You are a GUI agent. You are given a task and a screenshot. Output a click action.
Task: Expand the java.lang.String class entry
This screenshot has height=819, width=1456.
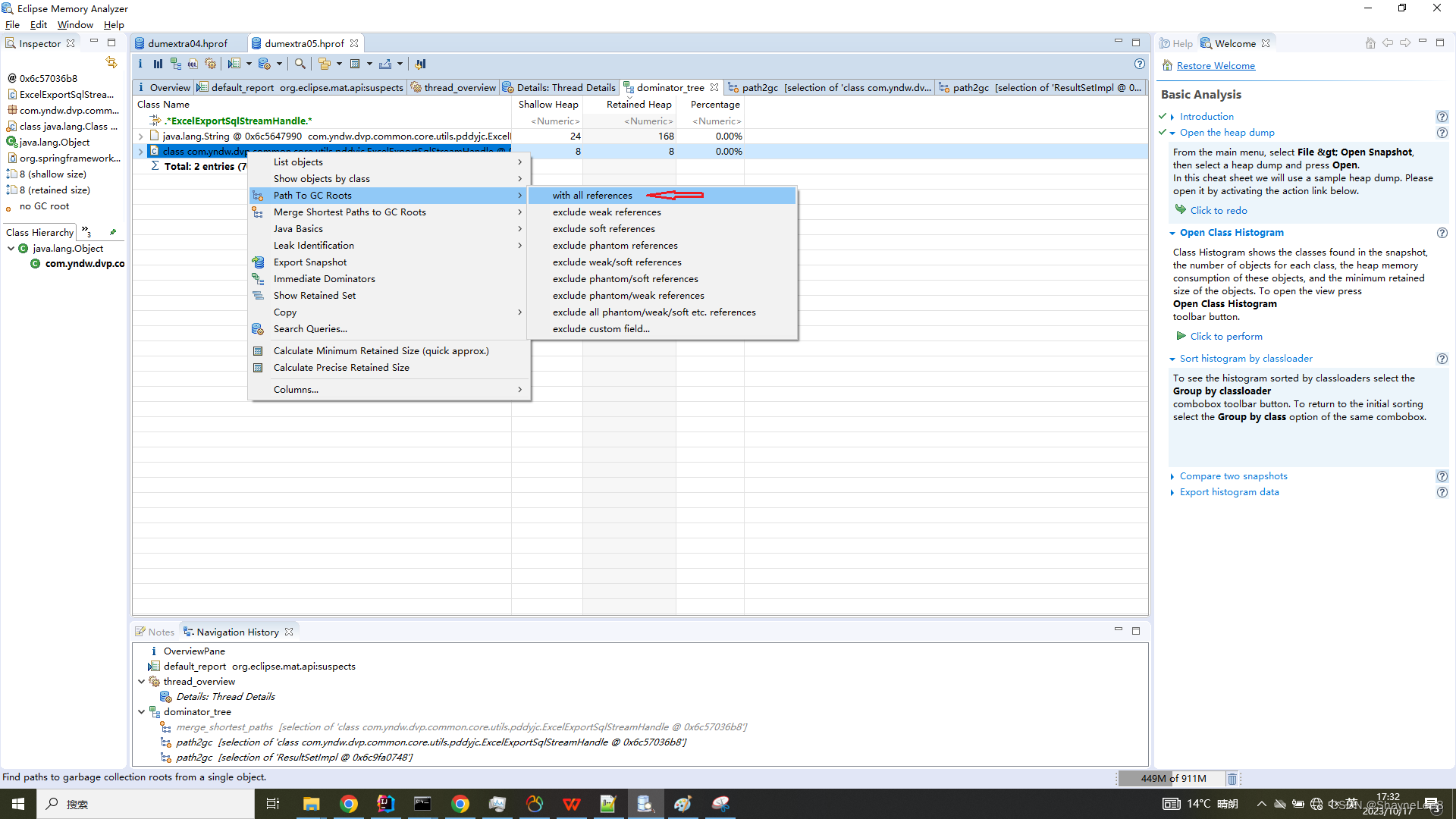[140, 135]
